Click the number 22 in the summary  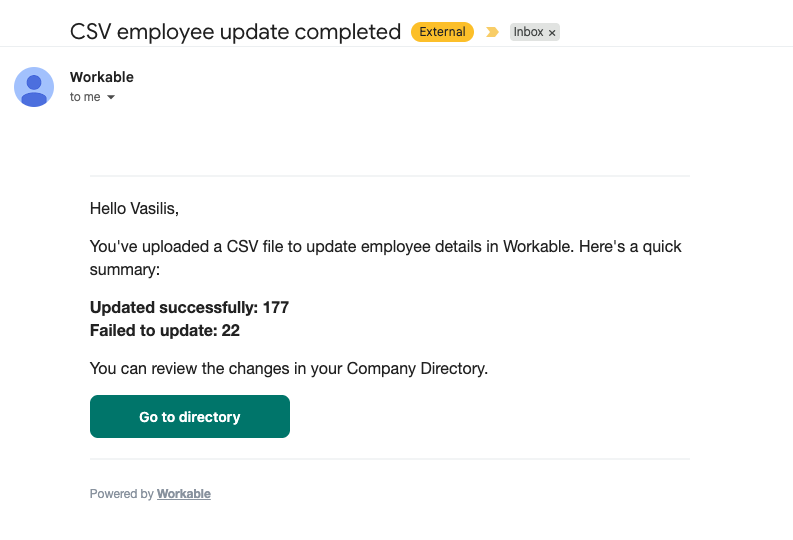230,330
